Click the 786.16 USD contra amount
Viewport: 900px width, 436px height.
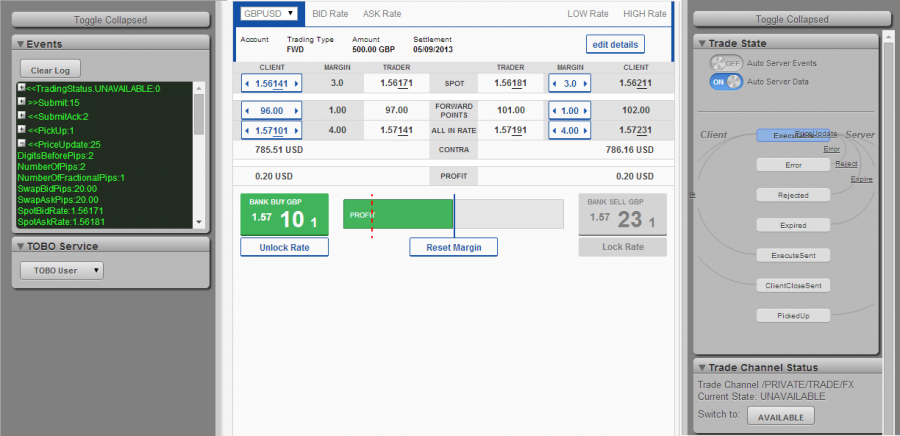(x=630, y=150)
